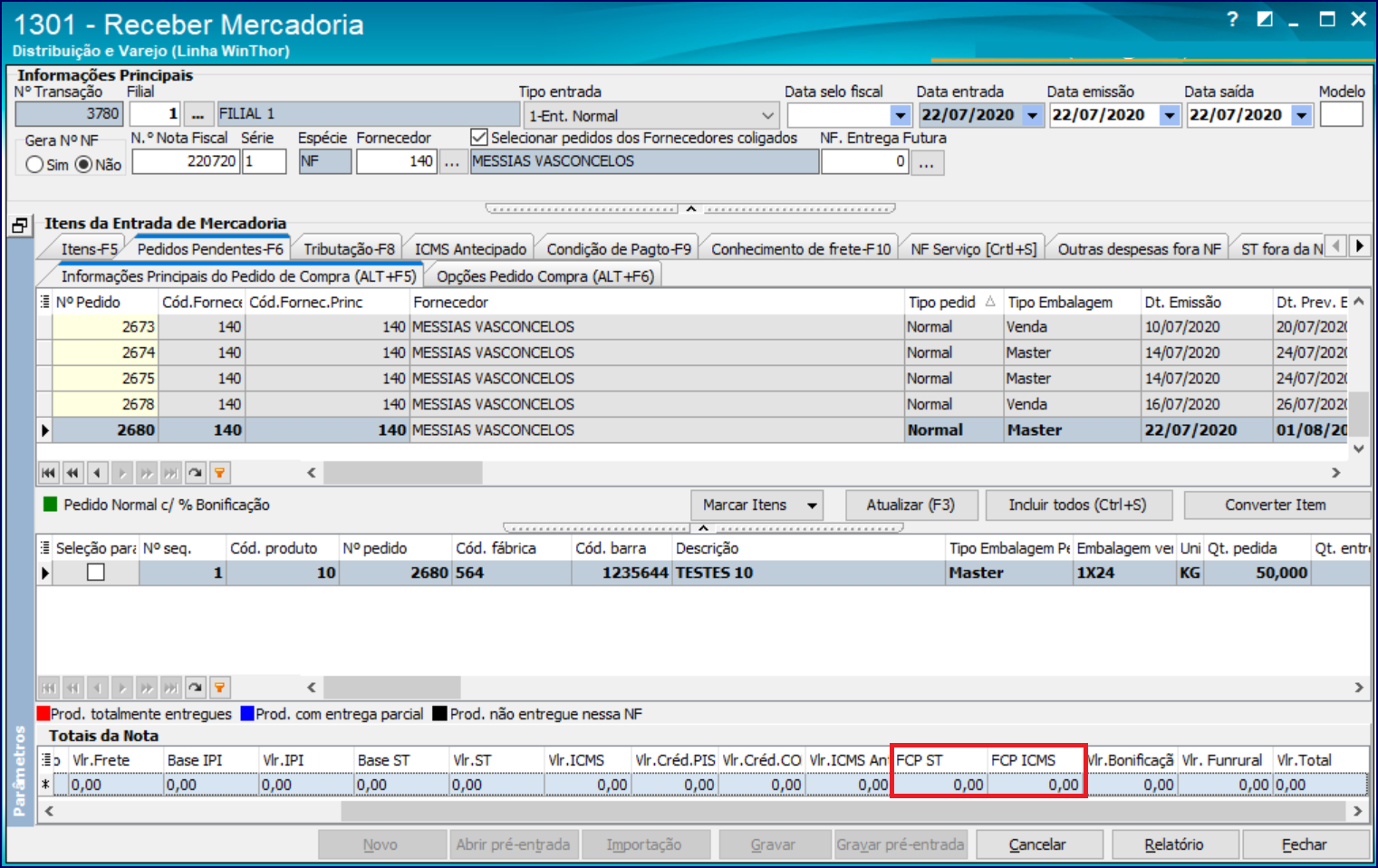This screenshot has height=868, width=1378.
Task: Open column chooser icon of the orders grid
Action: point(44,302)
